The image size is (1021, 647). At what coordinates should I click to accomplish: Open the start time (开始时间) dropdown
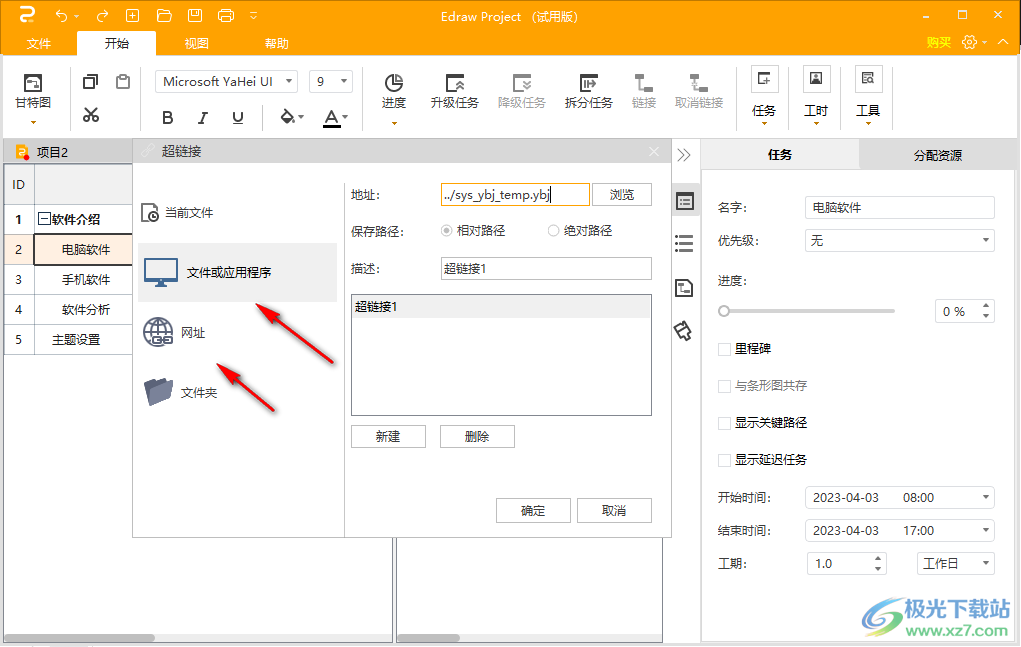pyautogui.click(x=986, y=498)
